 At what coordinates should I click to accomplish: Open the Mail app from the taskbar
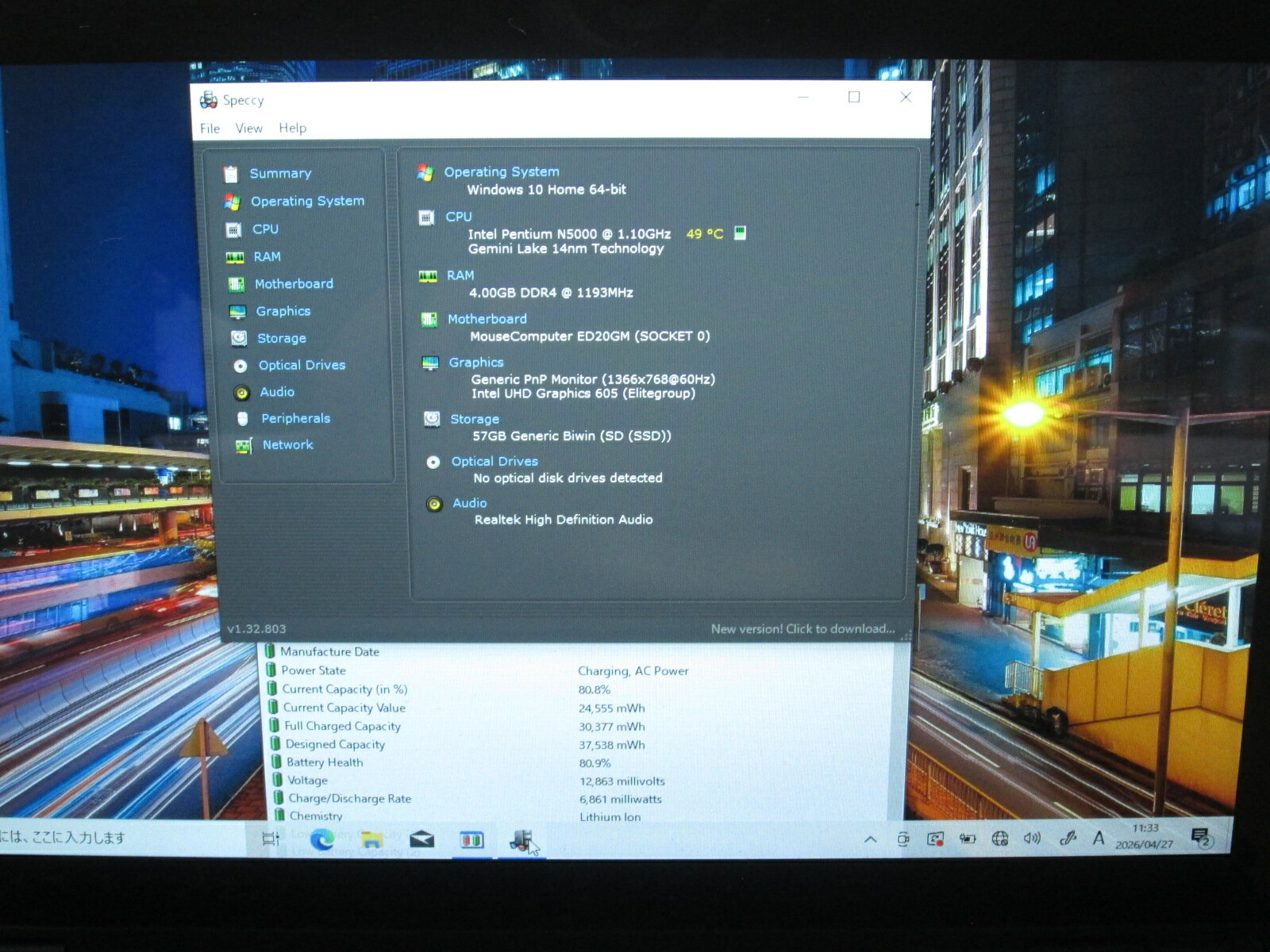(x=421, y=839)
